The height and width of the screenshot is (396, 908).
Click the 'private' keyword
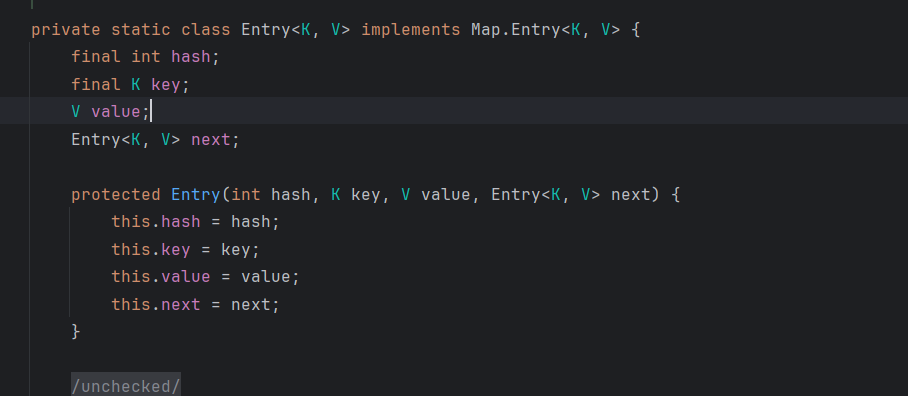[65, 30]
